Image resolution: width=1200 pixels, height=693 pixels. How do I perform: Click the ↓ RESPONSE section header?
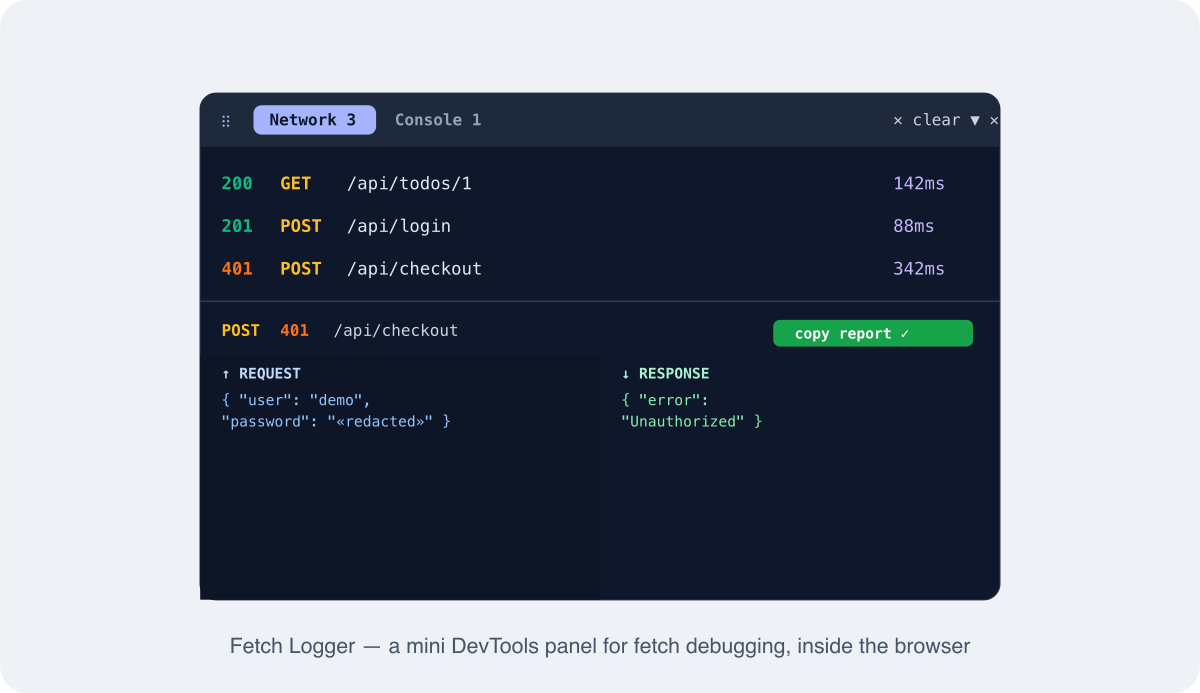[x=665, y=374]
